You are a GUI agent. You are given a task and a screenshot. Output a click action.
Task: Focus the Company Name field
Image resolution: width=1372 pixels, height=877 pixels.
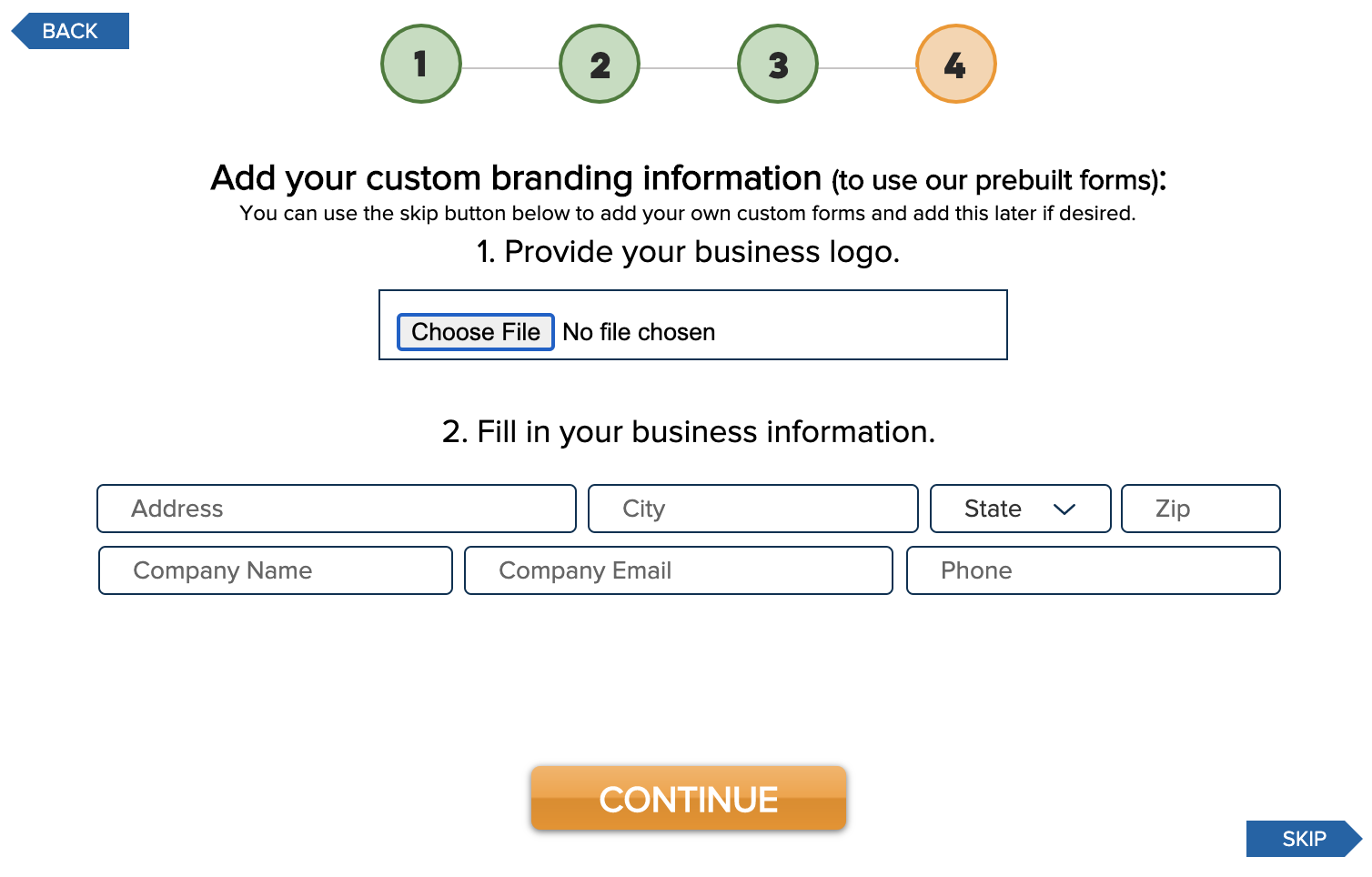coord(276,570)
